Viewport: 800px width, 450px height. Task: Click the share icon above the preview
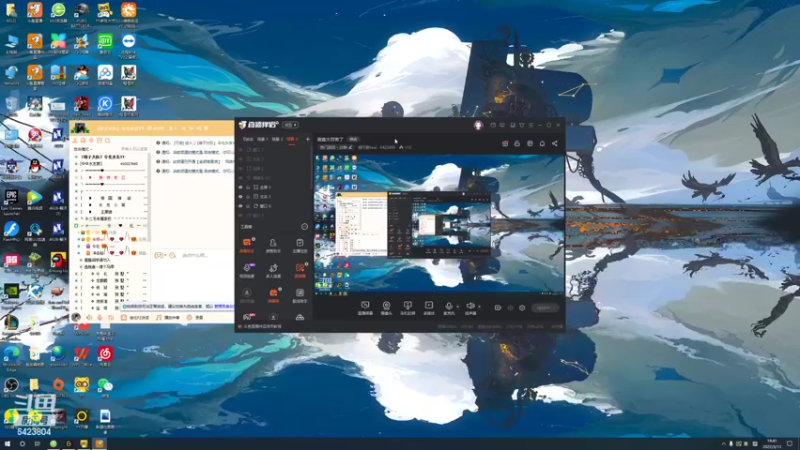point(555,143)
